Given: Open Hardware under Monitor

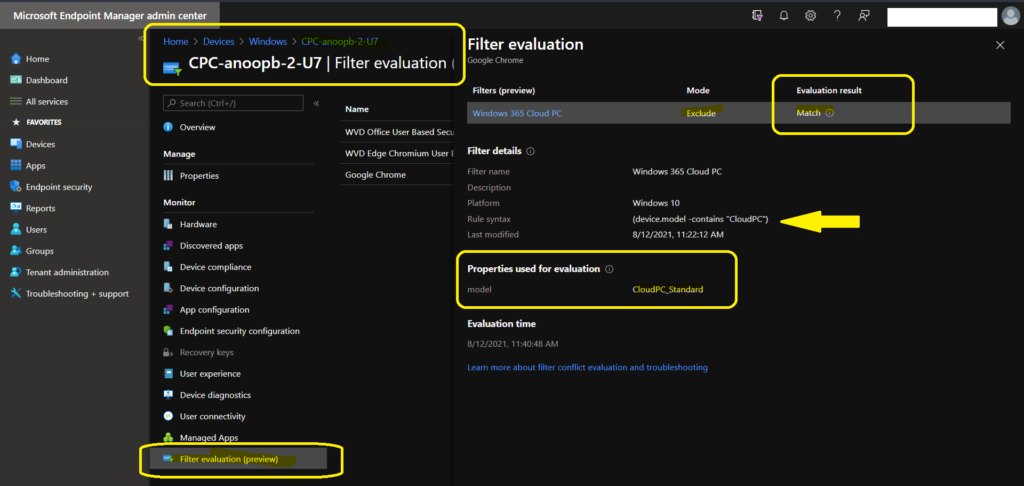Looking at the screenshot, I should coord(199,224).
